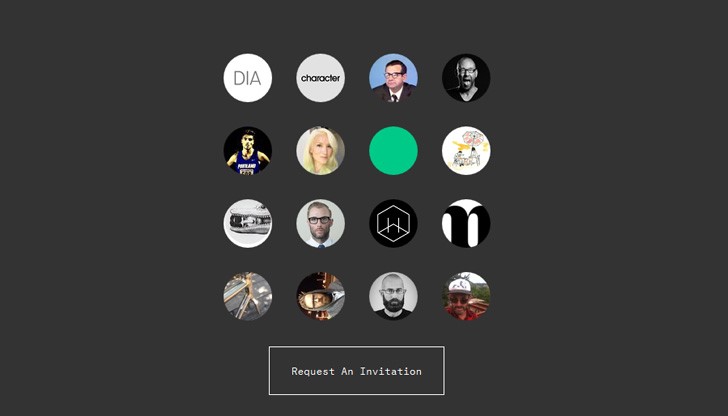The height and width of the screenshot is (416, 728).
Task: Click the Portland jersey runner avatar
Action: tap(247, 151)
